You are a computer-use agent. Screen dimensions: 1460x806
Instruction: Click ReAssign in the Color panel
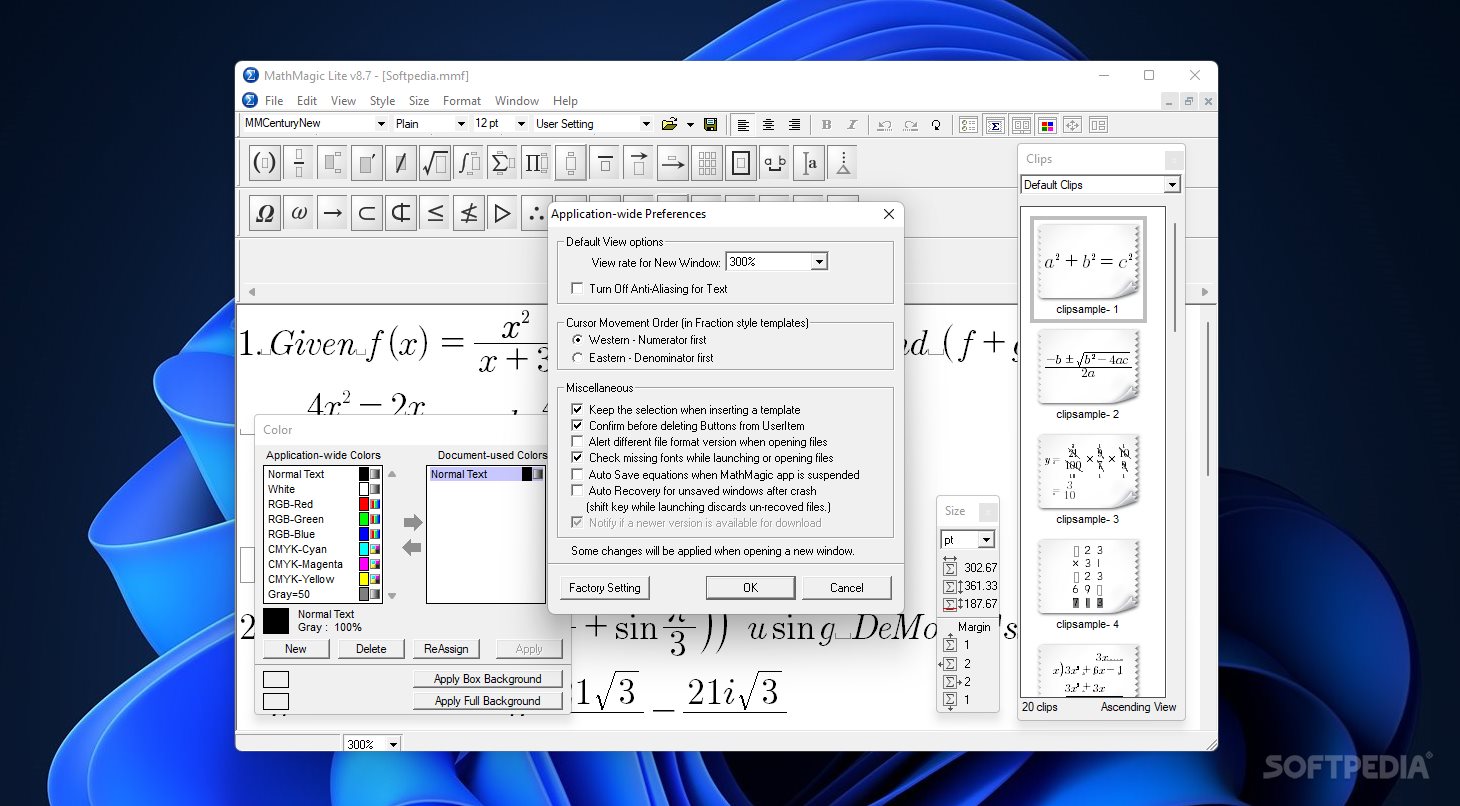pyautogui.click(x=447, y=648)
